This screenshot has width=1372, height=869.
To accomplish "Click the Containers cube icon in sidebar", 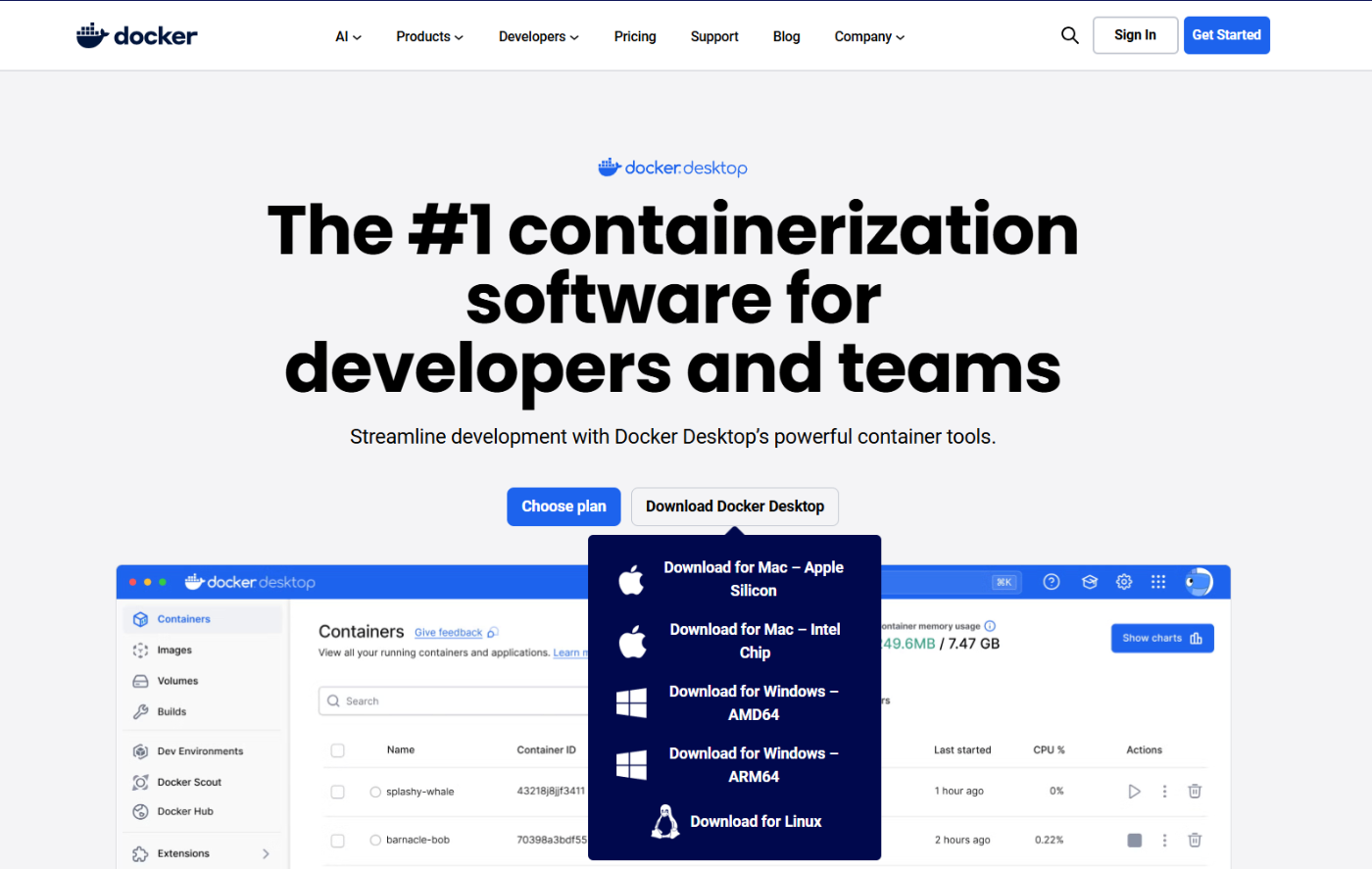I will pos(140,619).
